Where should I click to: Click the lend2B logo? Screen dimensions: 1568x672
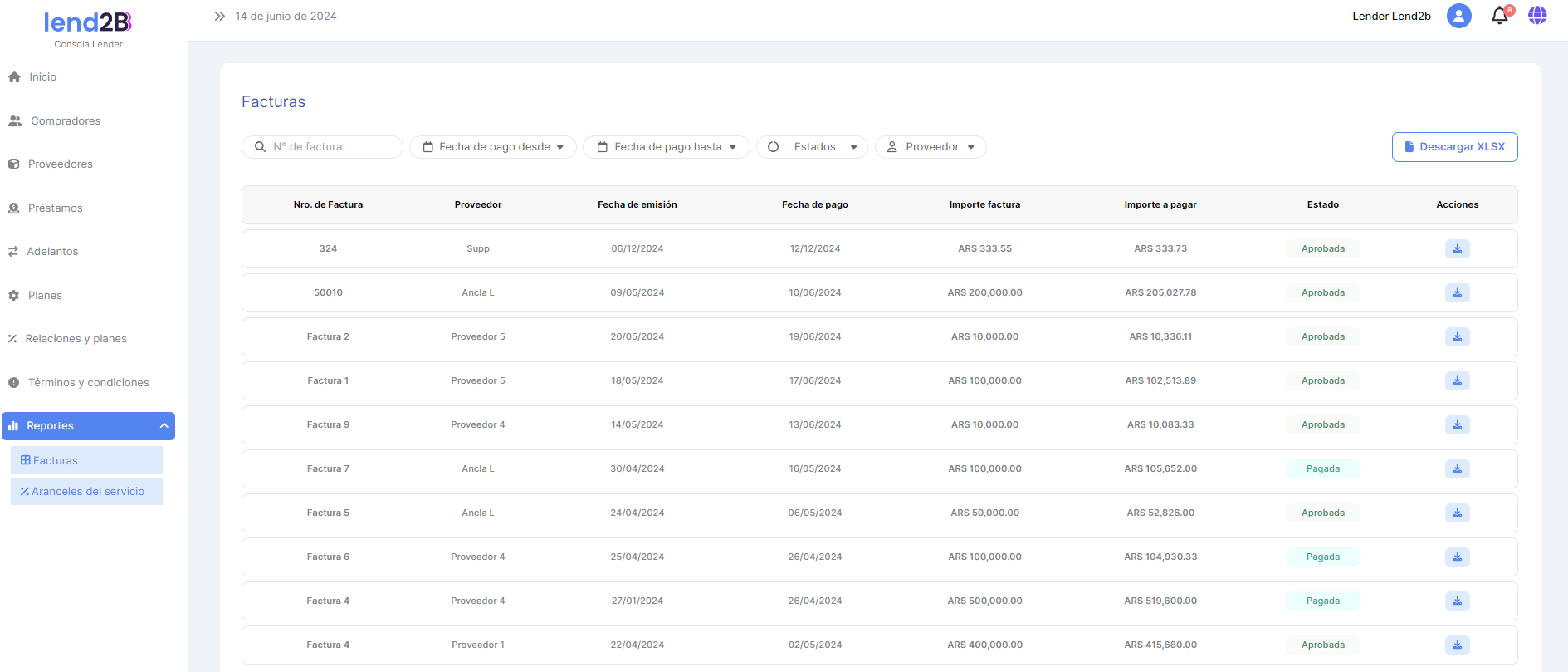point(88,23)
